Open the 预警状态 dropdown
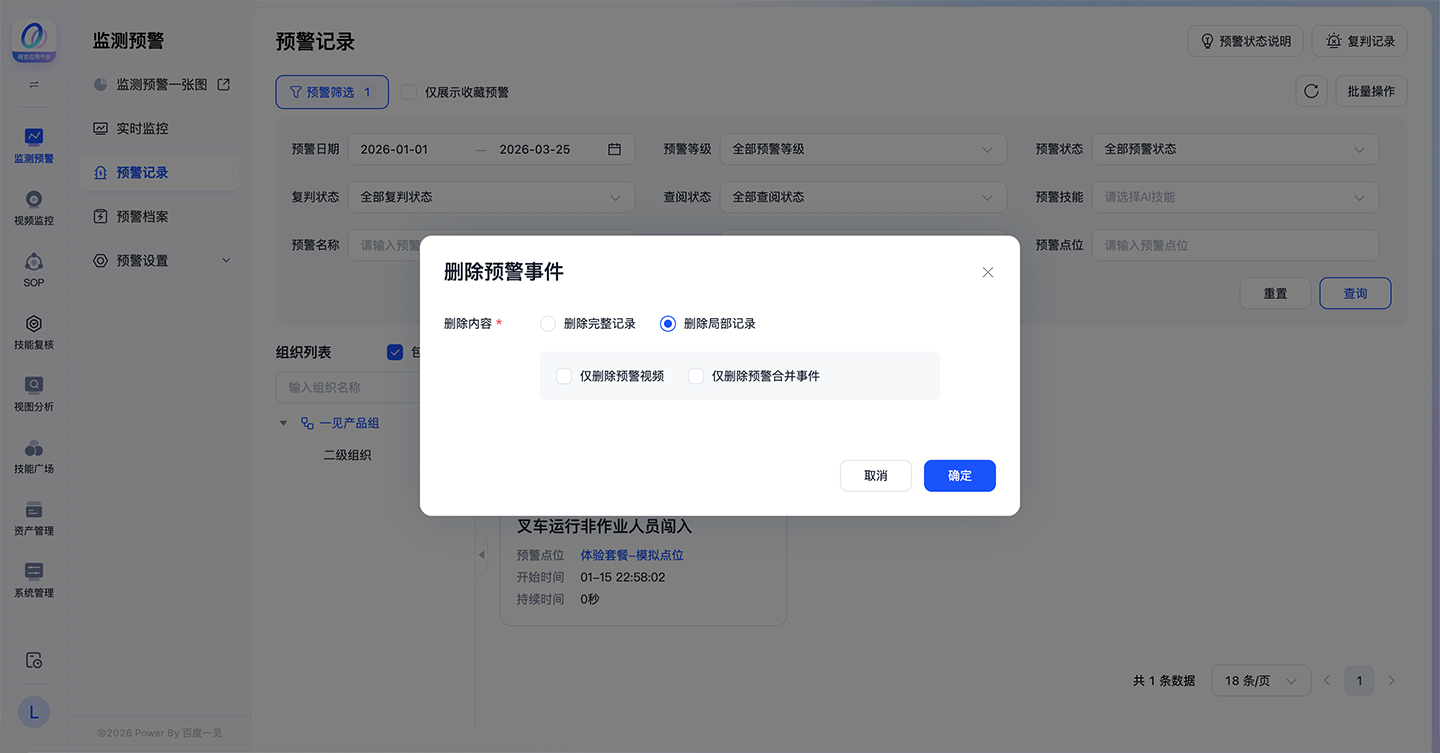Image resolution: width=1440 pixels, height=753 pixels. click(1235, 149)
